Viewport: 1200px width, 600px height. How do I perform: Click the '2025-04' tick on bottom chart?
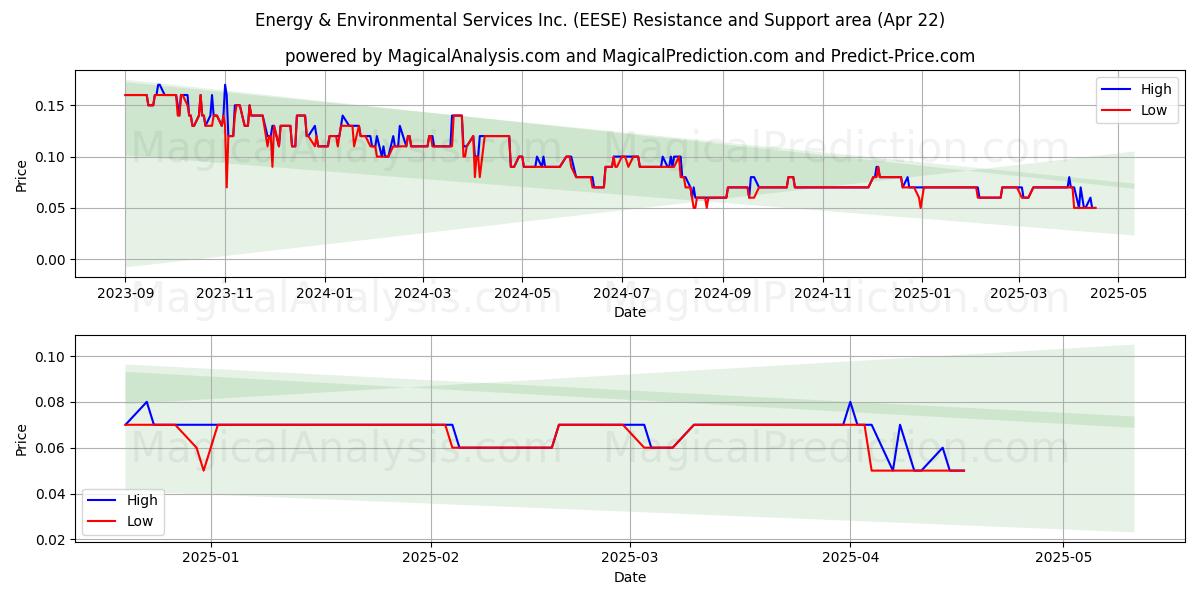[x=850, y=559]
